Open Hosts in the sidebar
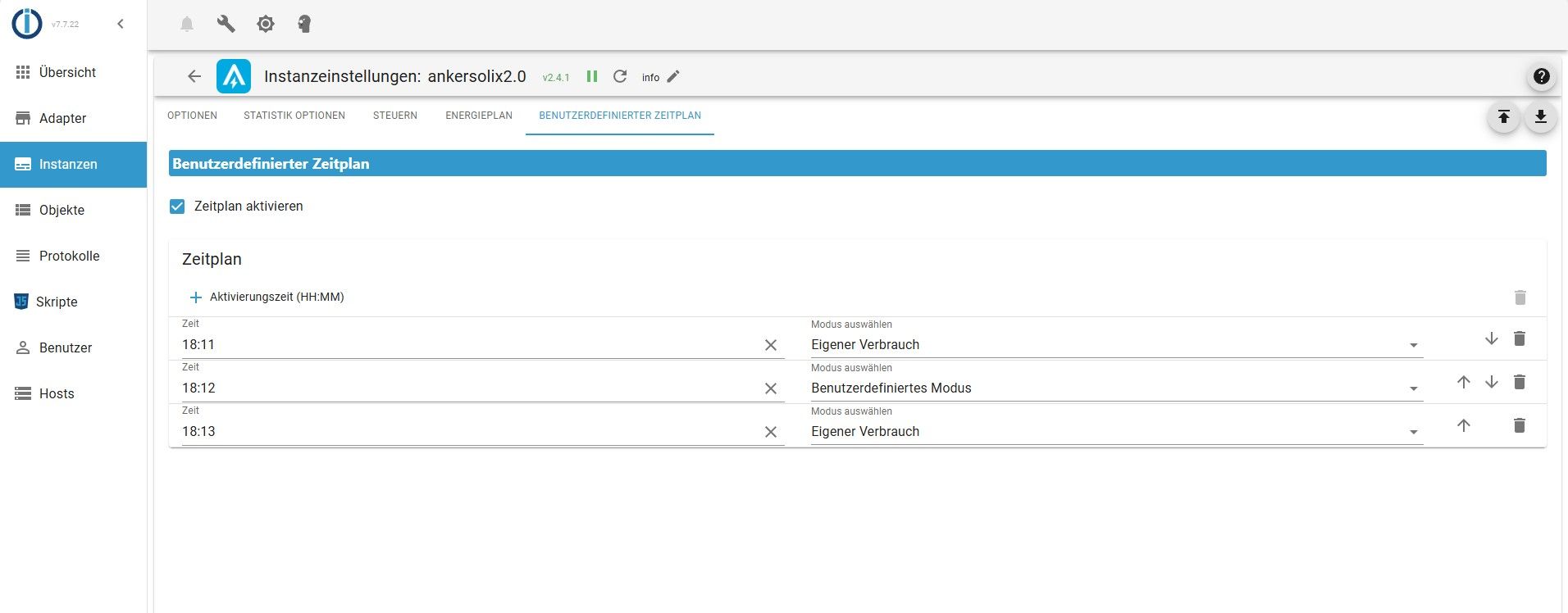The width and height of the screenshot is (1568, 613). pyautogui.click(x=74, y=393)
